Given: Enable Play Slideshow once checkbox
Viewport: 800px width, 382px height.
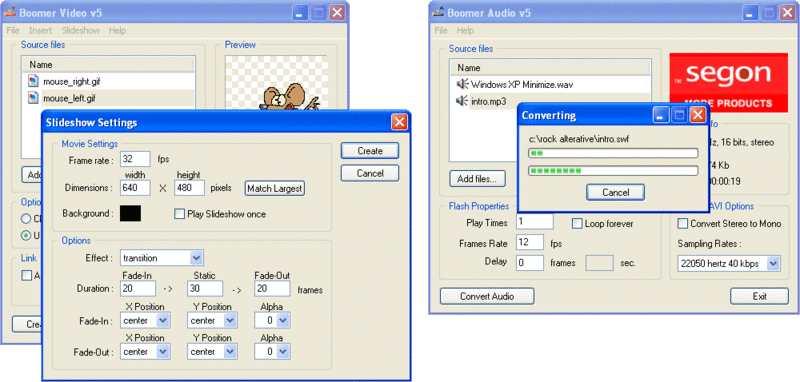Looking at the screenshot, I should [179, 214].
